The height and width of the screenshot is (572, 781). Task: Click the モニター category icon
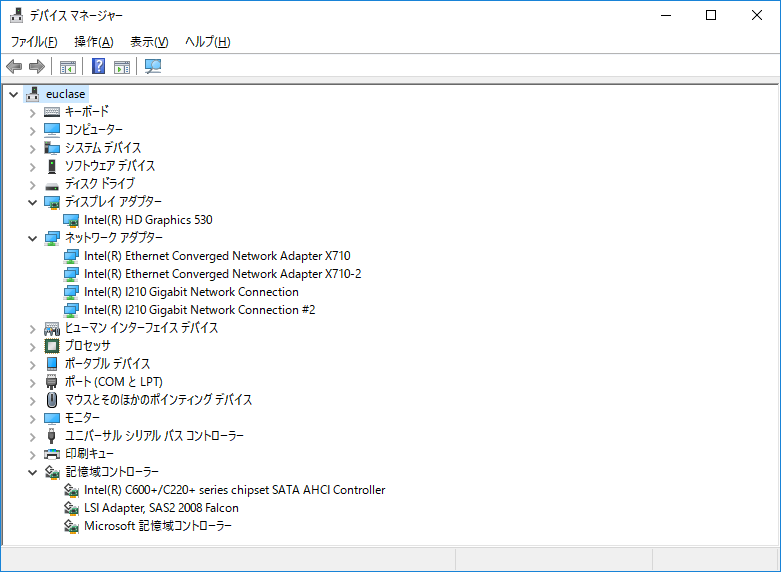coord(52,418)
